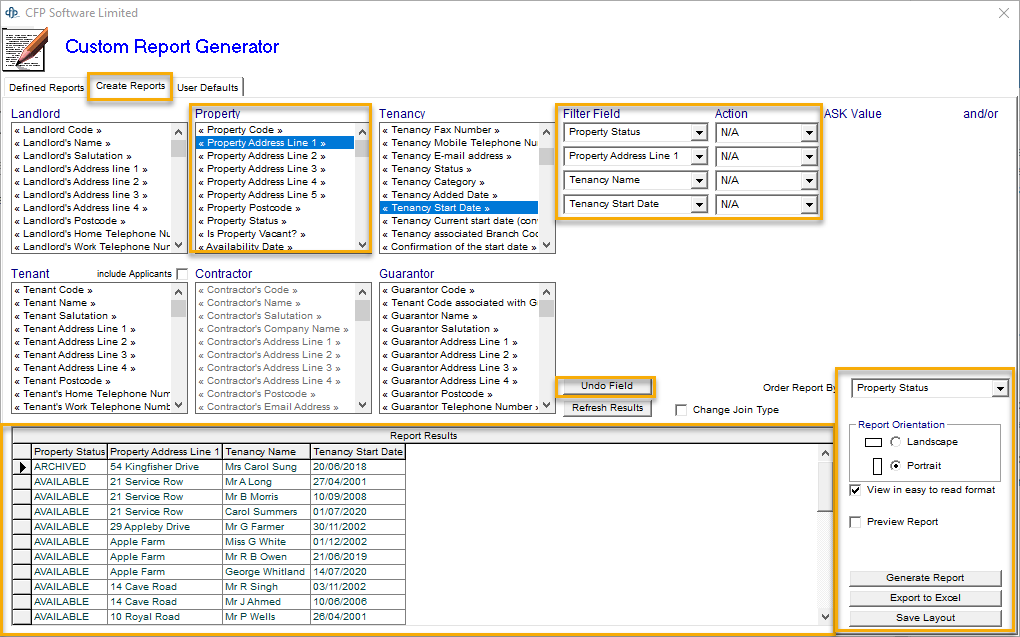Click the George Whitland cell
The image size is (1020, 637).
pos(267,572)
